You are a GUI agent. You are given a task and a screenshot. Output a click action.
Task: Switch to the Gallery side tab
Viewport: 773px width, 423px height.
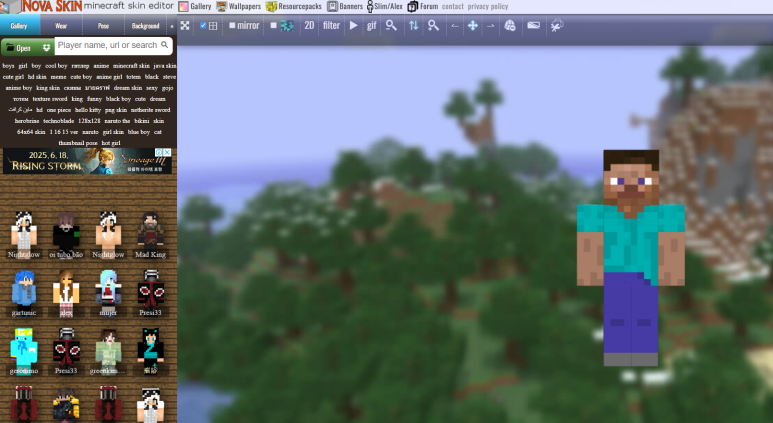pyautogui.click(x=19, y=26)
